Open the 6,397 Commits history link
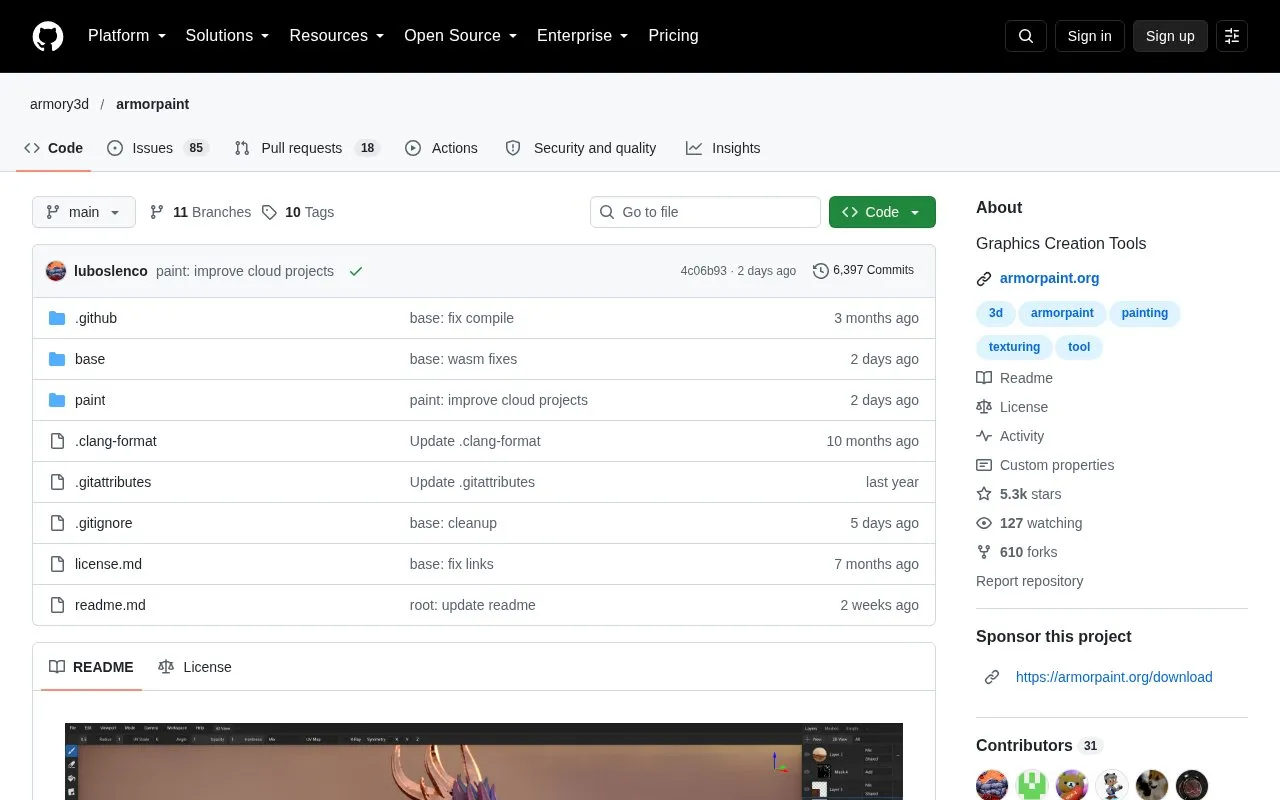 [x=863, y=271]
